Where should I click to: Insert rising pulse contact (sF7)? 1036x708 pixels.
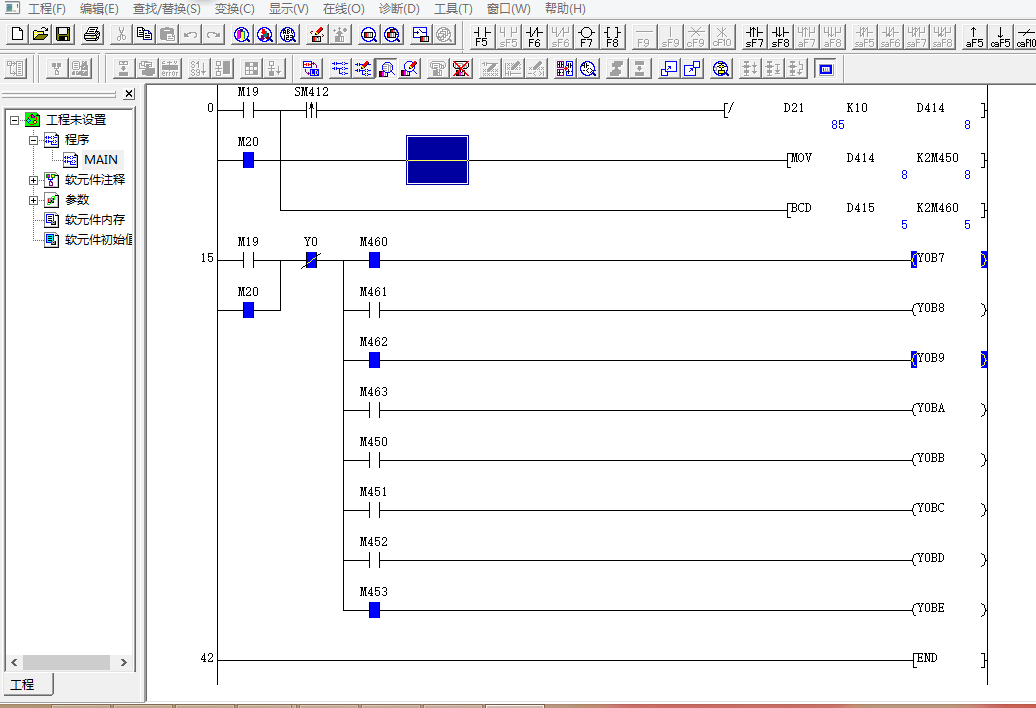(x=754, y=36)
